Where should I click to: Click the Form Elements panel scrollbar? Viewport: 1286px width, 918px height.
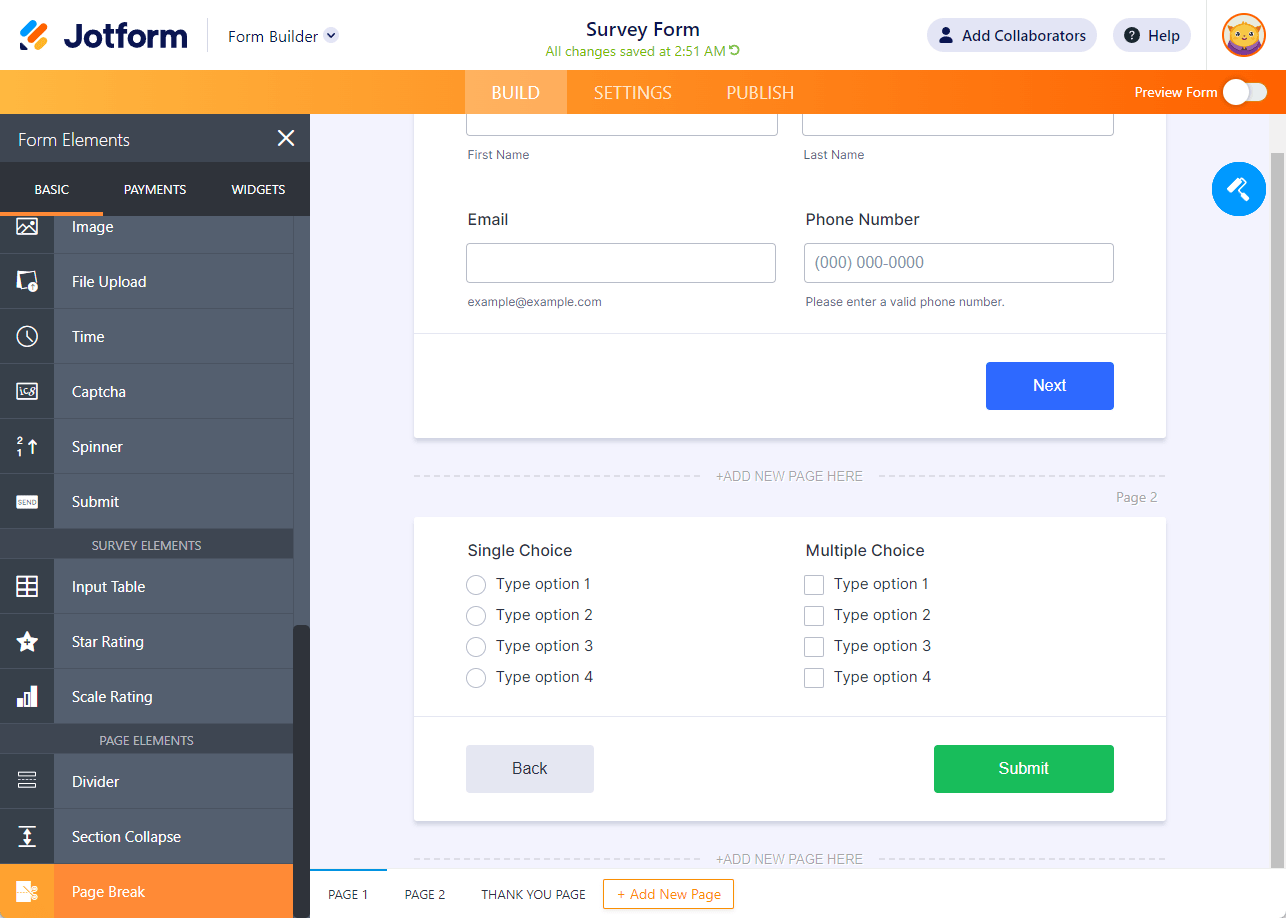click(x=301, y=770)
